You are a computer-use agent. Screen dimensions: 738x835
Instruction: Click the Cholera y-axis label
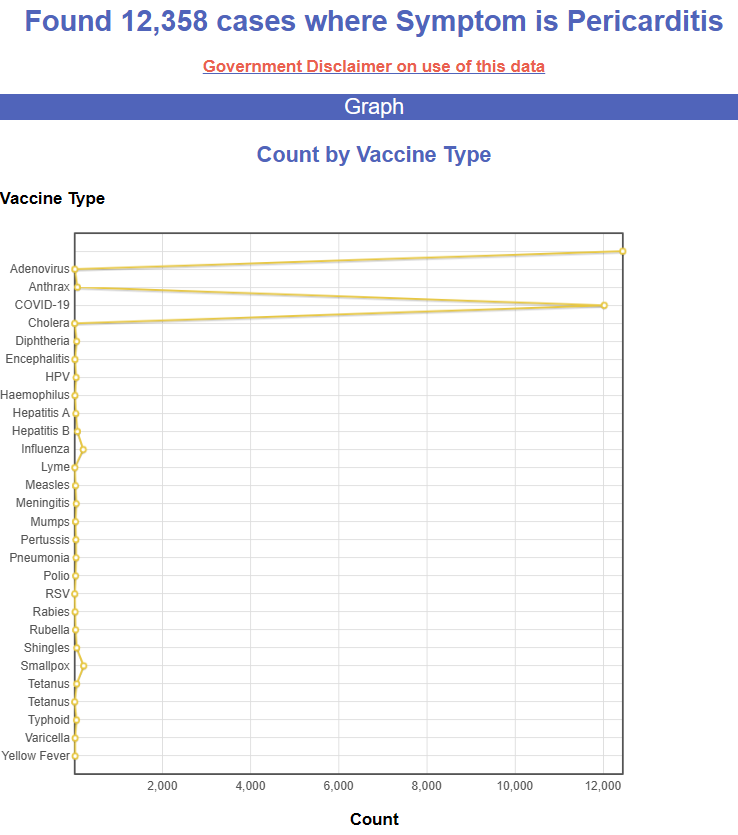click(49, 323)
